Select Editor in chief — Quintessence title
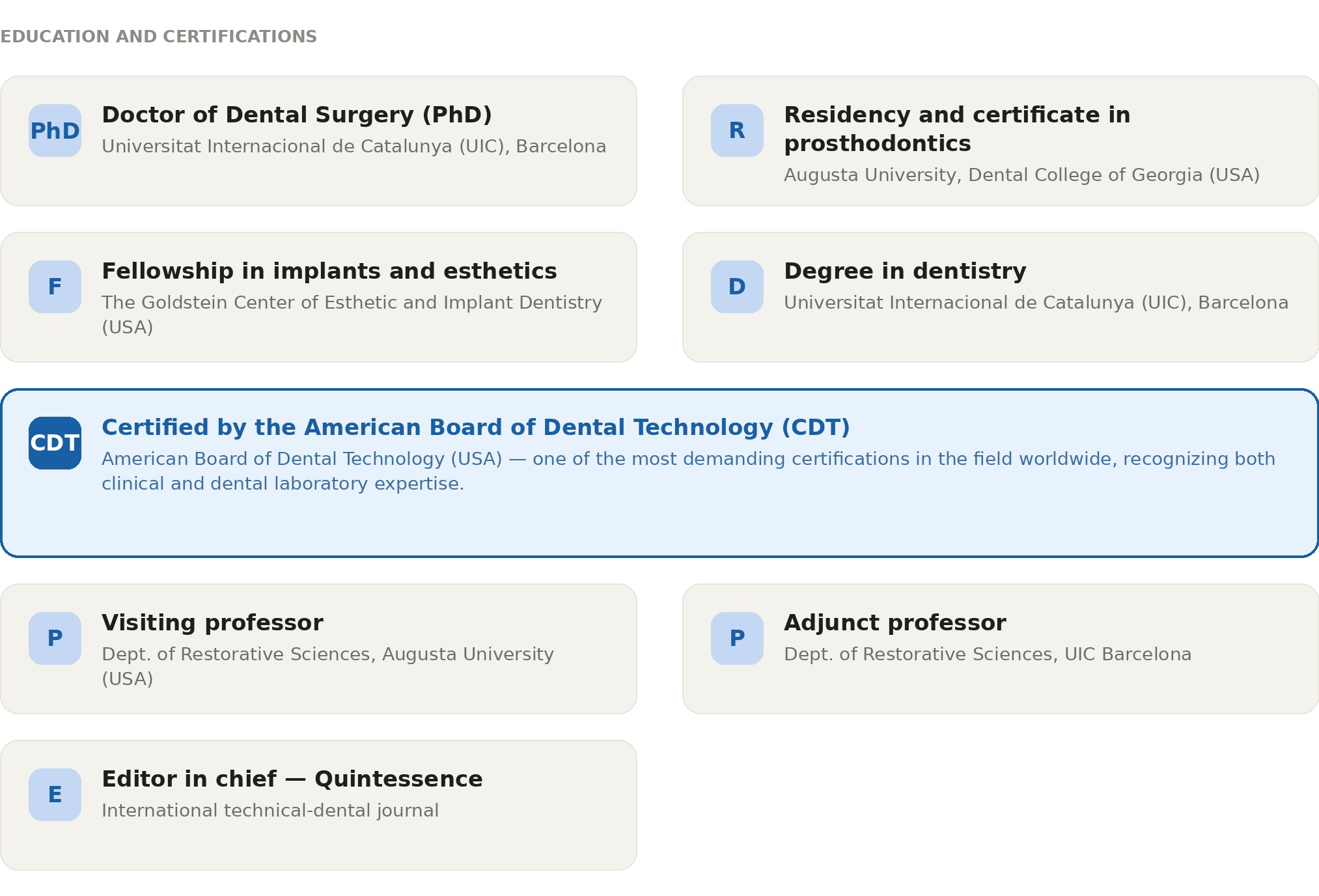 (x=292, y=779)
